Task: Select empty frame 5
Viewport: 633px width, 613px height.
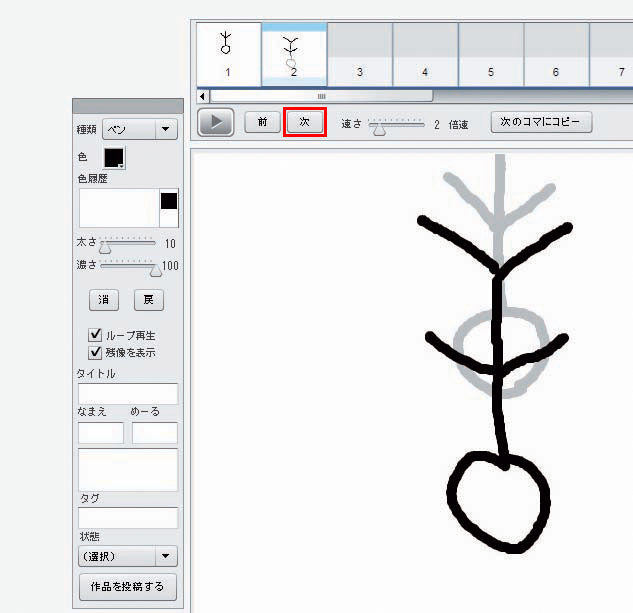Action: click(491, 54)
